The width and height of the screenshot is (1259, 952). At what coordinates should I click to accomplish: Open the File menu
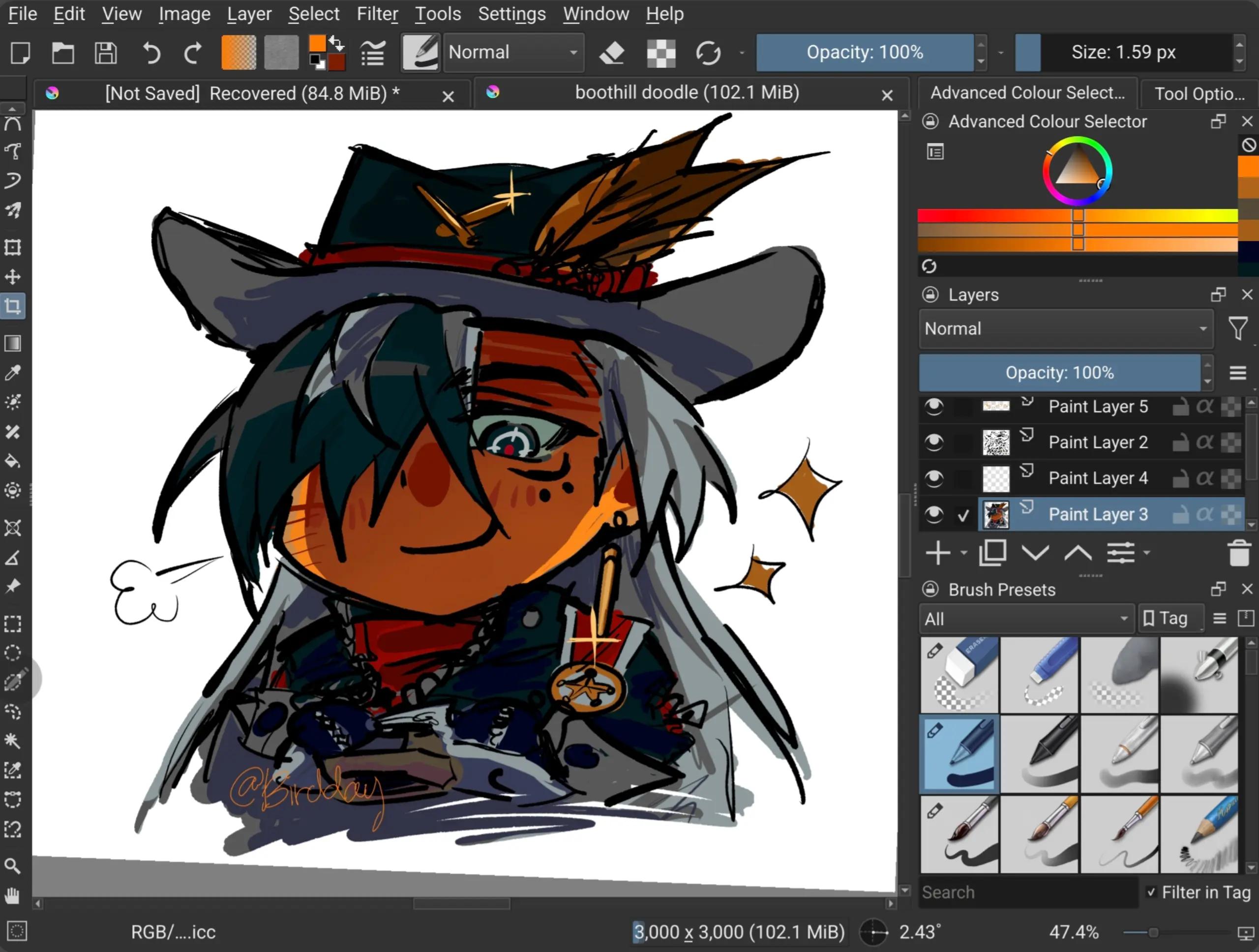pyautogui.click(x=23, y=14)
